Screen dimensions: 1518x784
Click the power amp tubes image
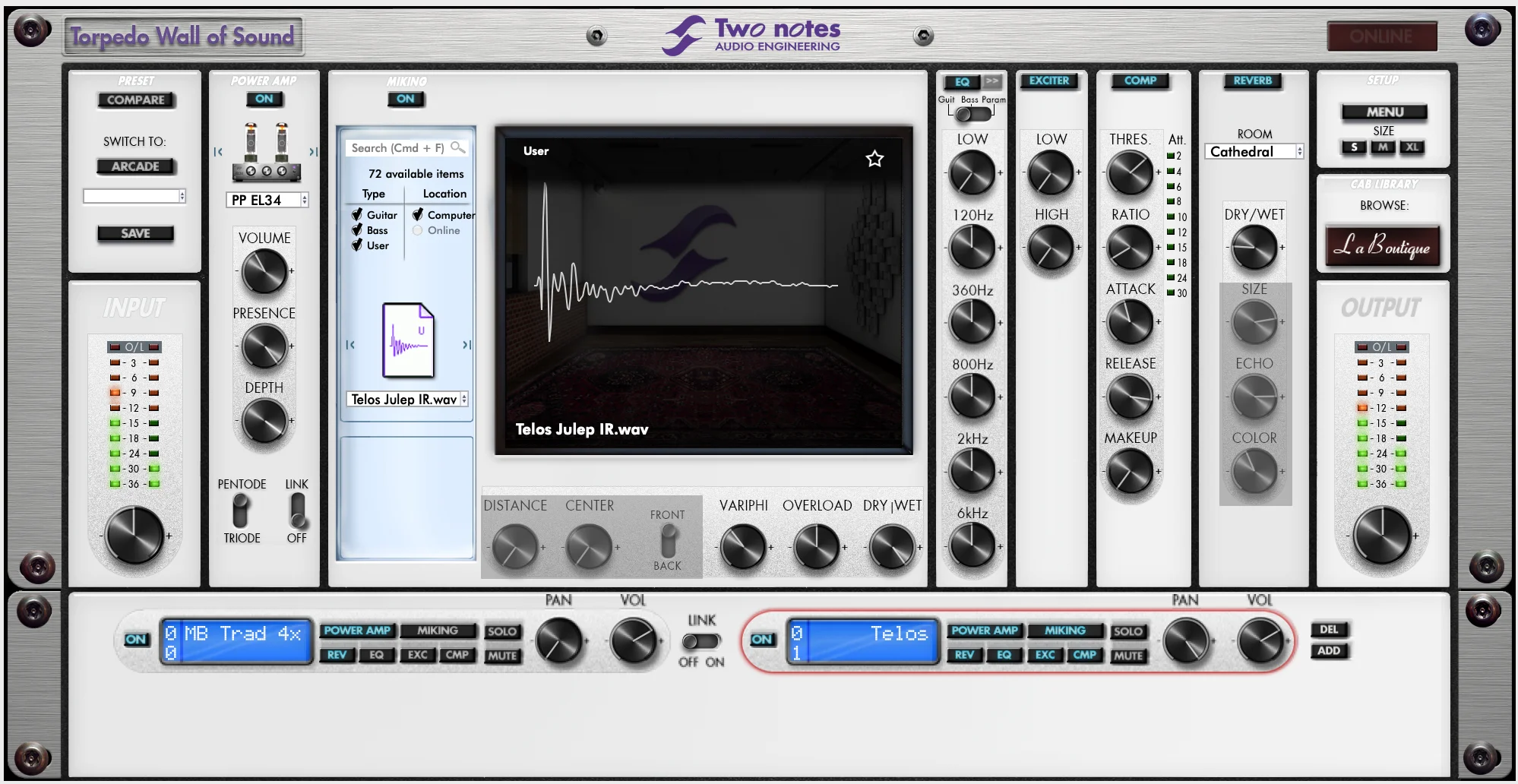[x=266, y=151]
